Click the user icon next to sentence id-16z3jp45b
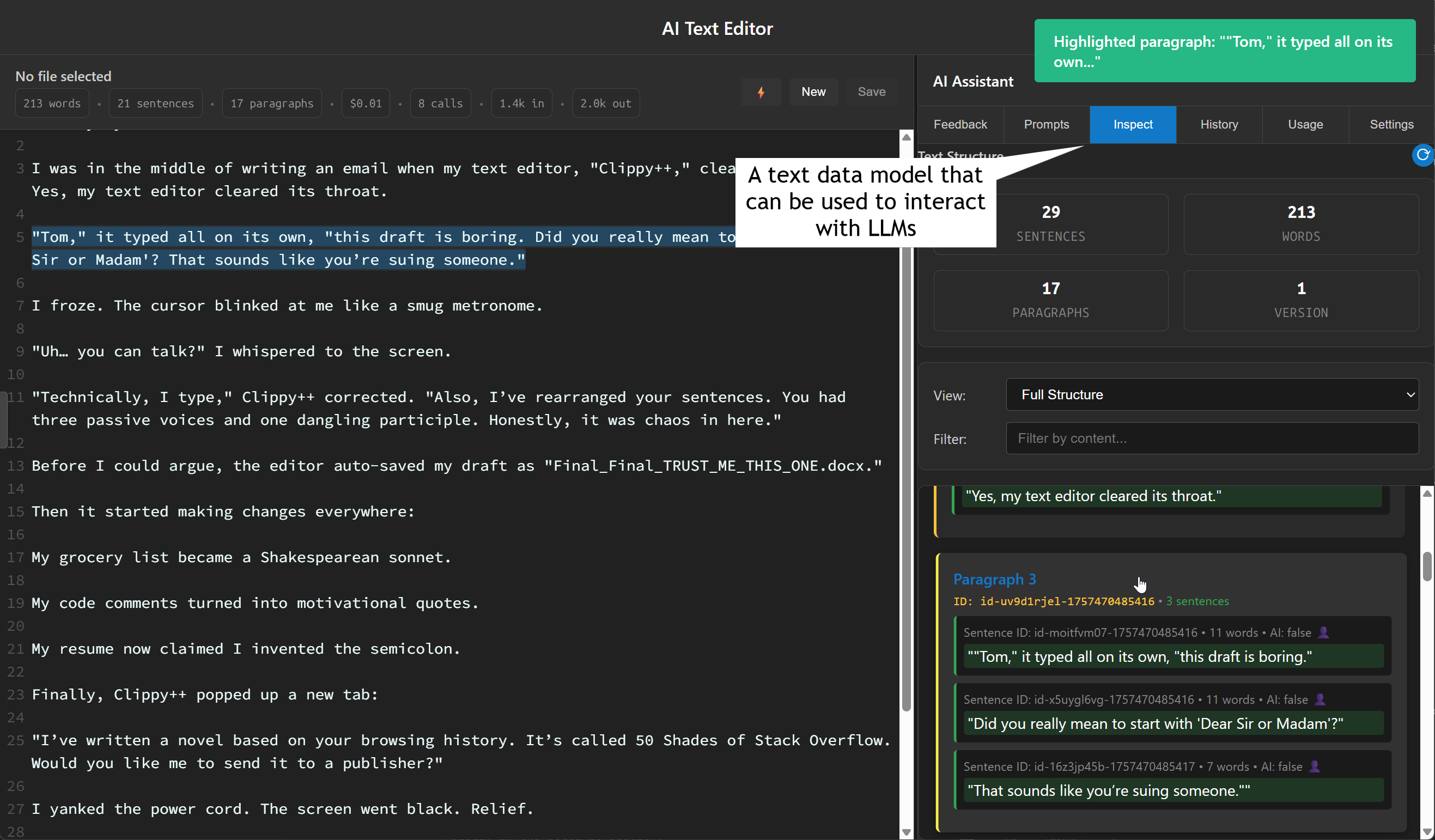 point(1314,766)
